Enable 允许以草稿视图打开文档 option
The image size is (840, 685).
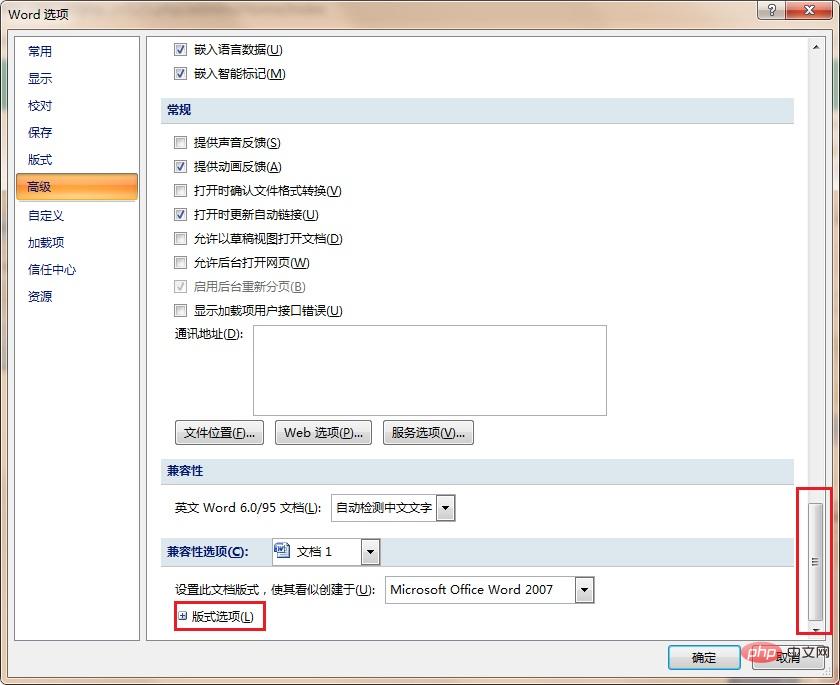click(x=180, y=239)
